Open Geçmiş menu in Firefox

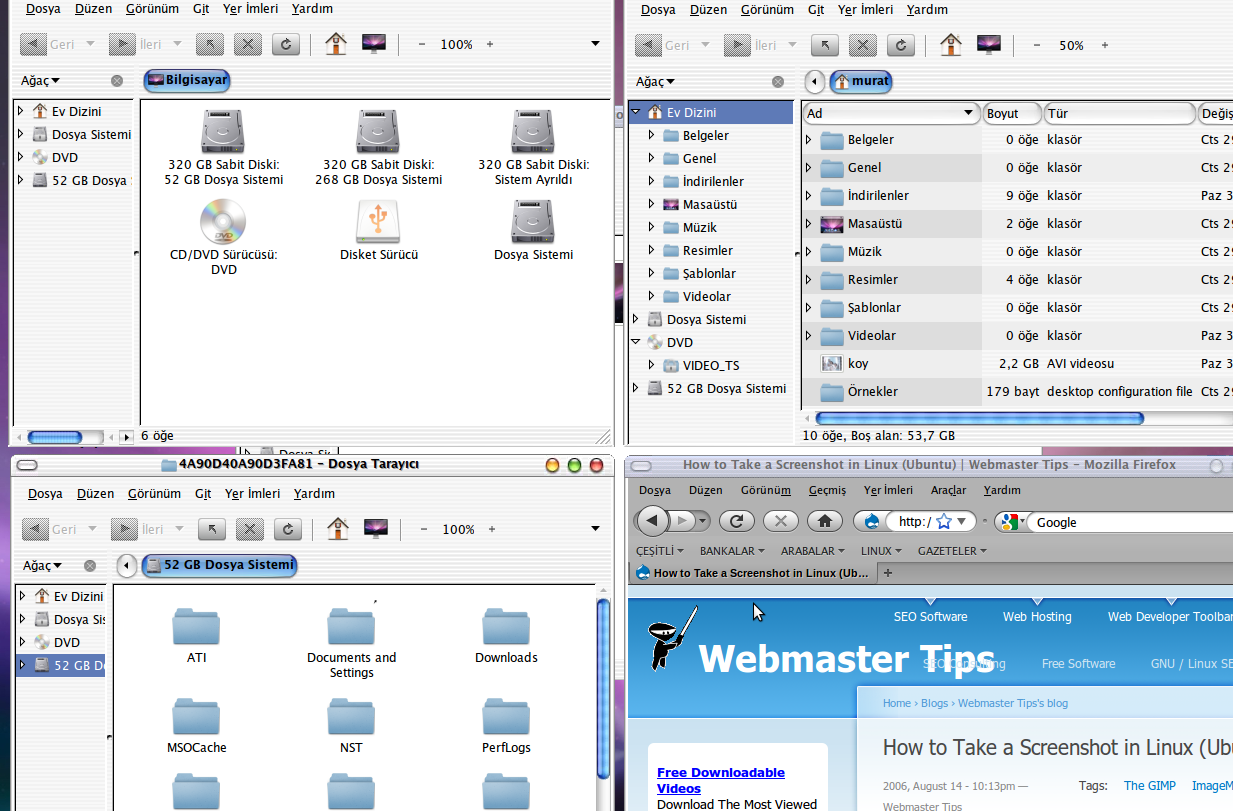point(827,490)
